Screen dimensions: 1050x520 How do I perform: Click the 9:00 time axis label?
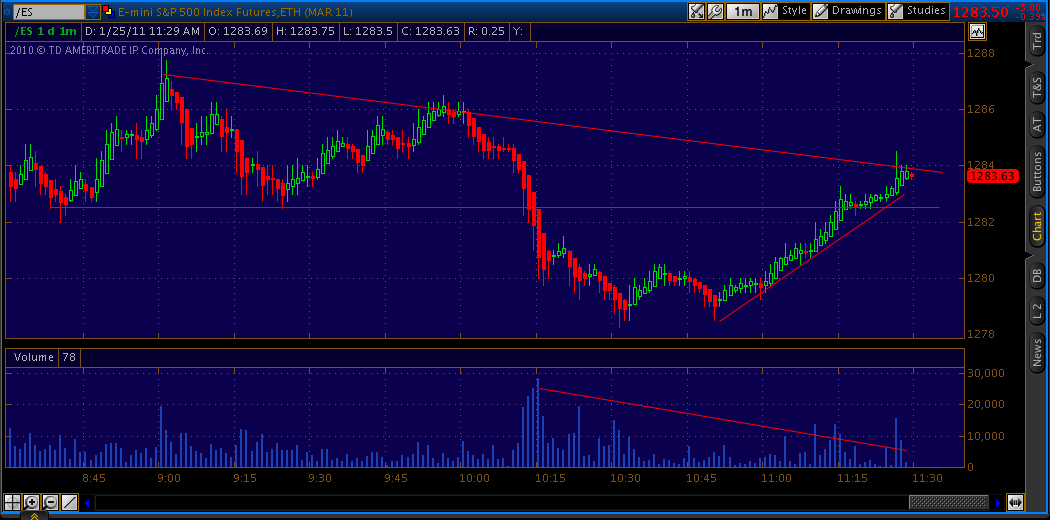click(168, 478)
